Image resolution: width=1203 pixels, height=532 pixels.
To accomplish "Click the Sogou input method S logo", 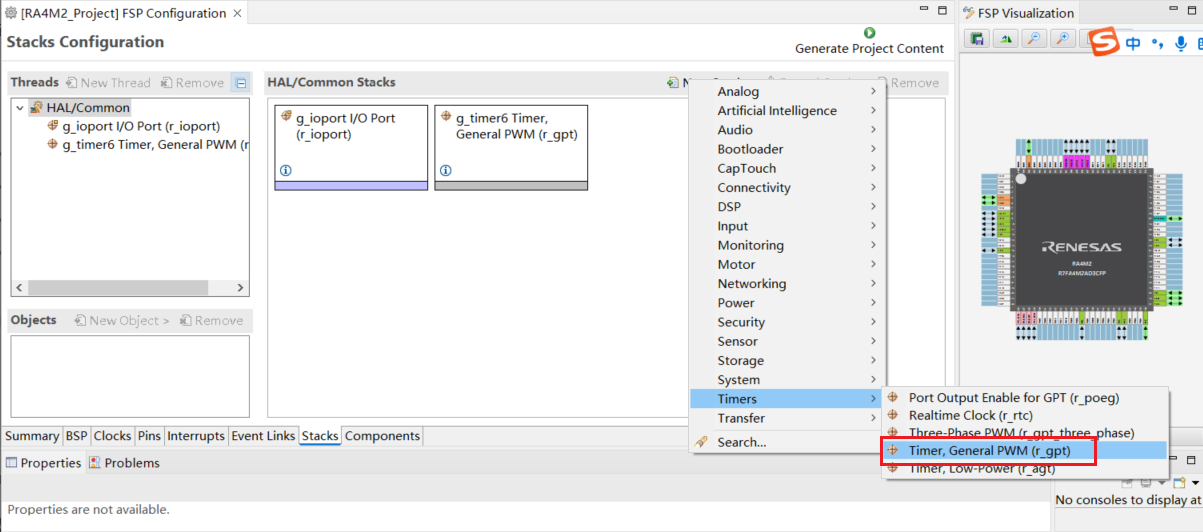I will (x=1102, y=43).
